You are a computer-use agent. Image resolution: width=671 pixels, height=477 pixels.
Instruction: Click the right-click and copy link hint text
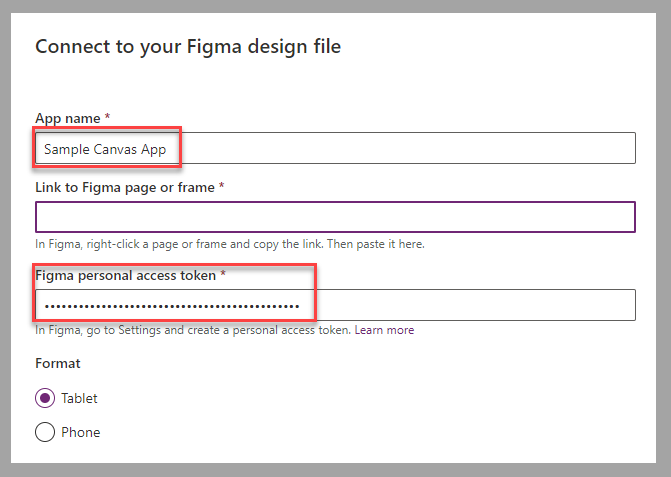(230, 244)
